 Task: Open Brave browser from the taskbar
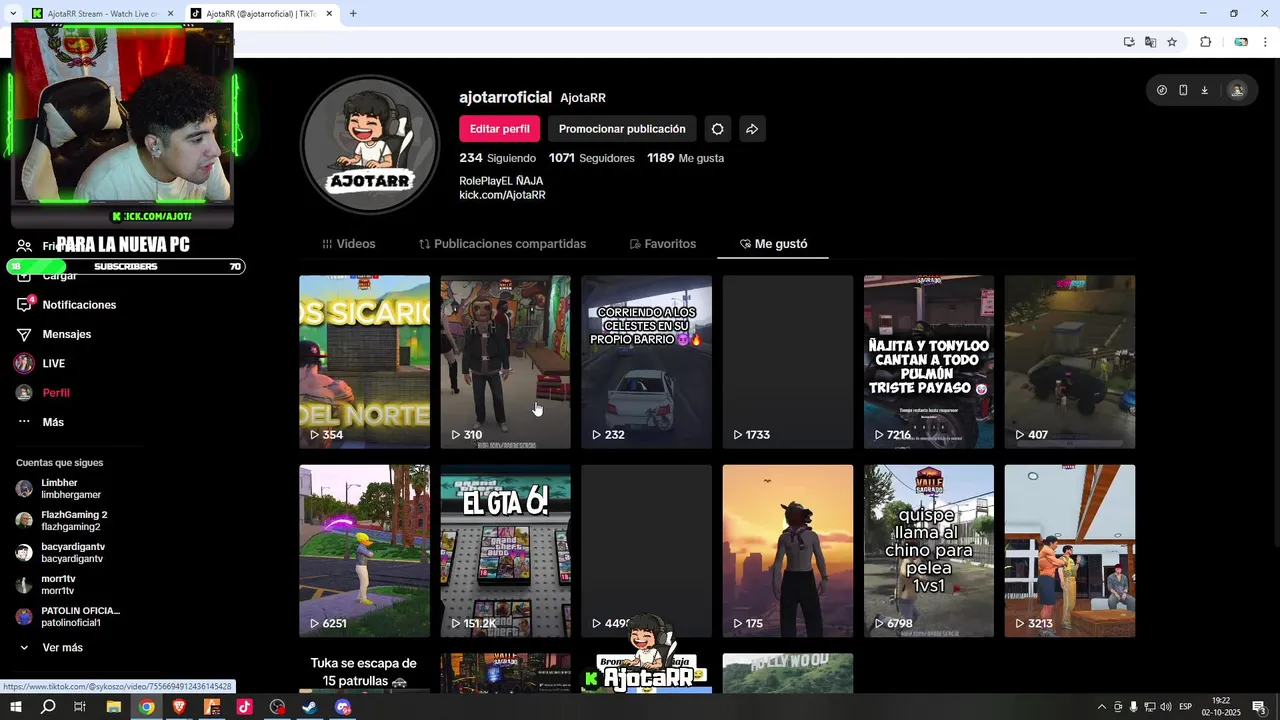click(179, 707)
